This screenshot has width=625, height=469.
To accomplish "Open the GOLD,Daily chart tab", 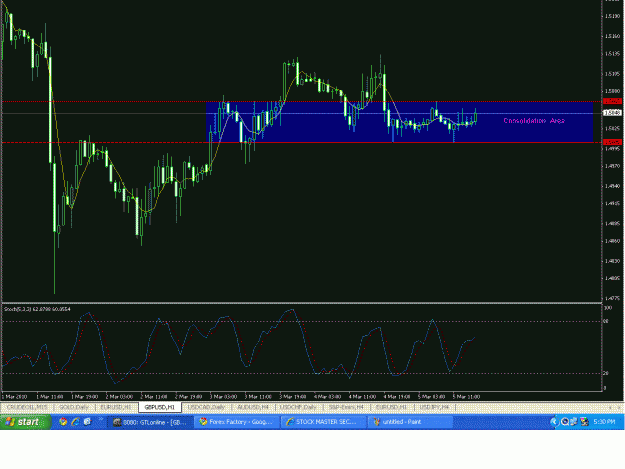I will coord(74,407).
